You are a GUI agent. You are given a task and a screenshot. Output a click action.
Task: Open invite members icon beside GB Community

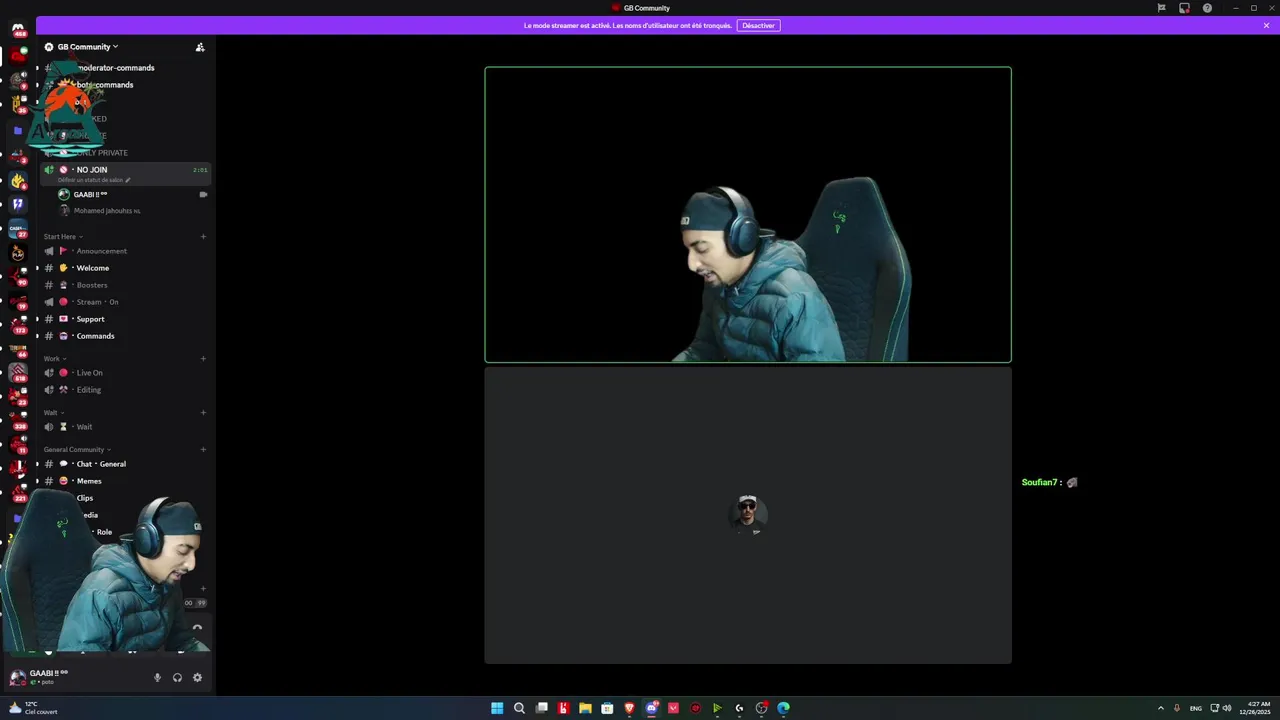[x=200, y=47]
